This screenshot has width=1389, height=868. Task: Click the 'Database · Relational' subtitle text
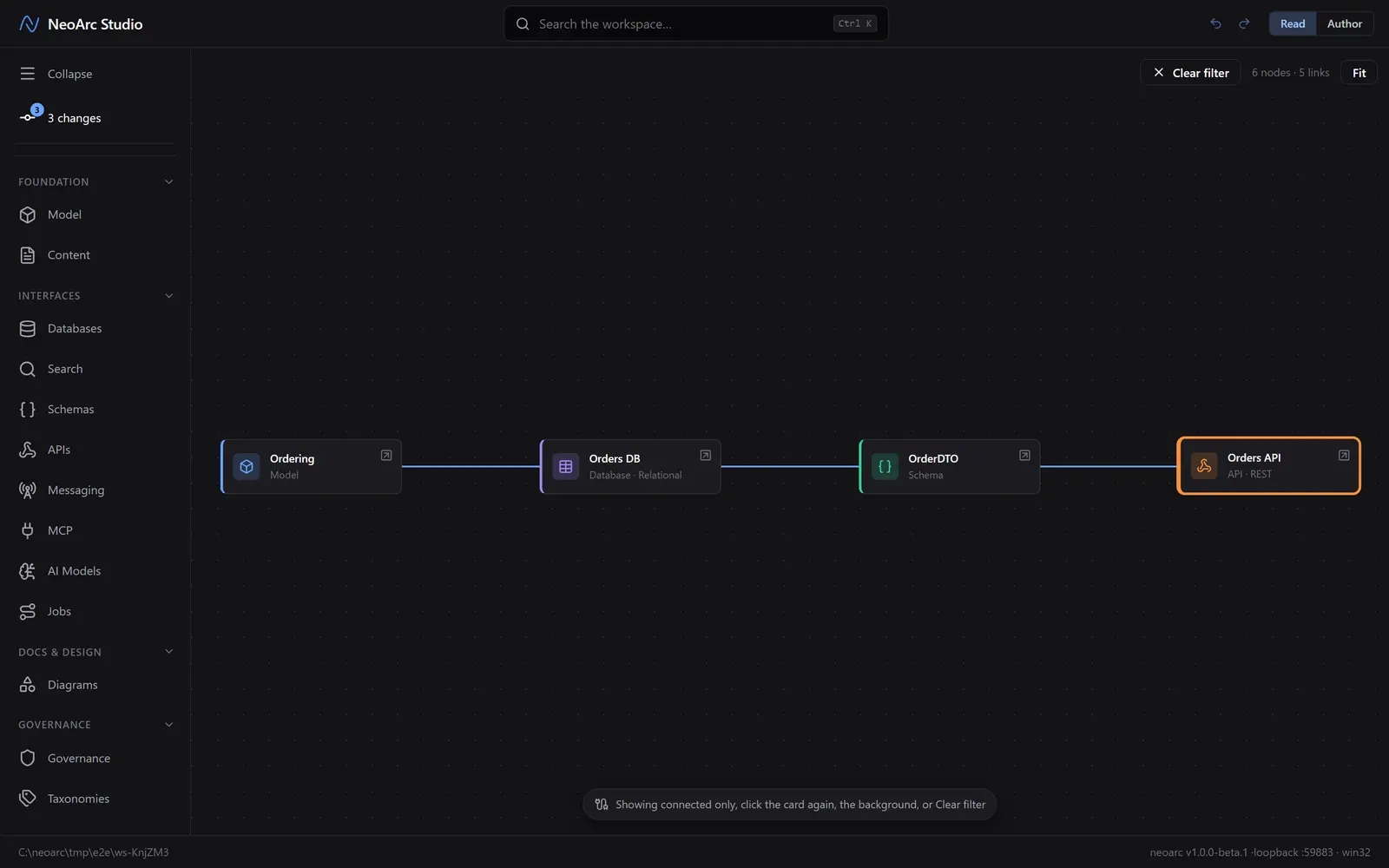coord(635,476)
